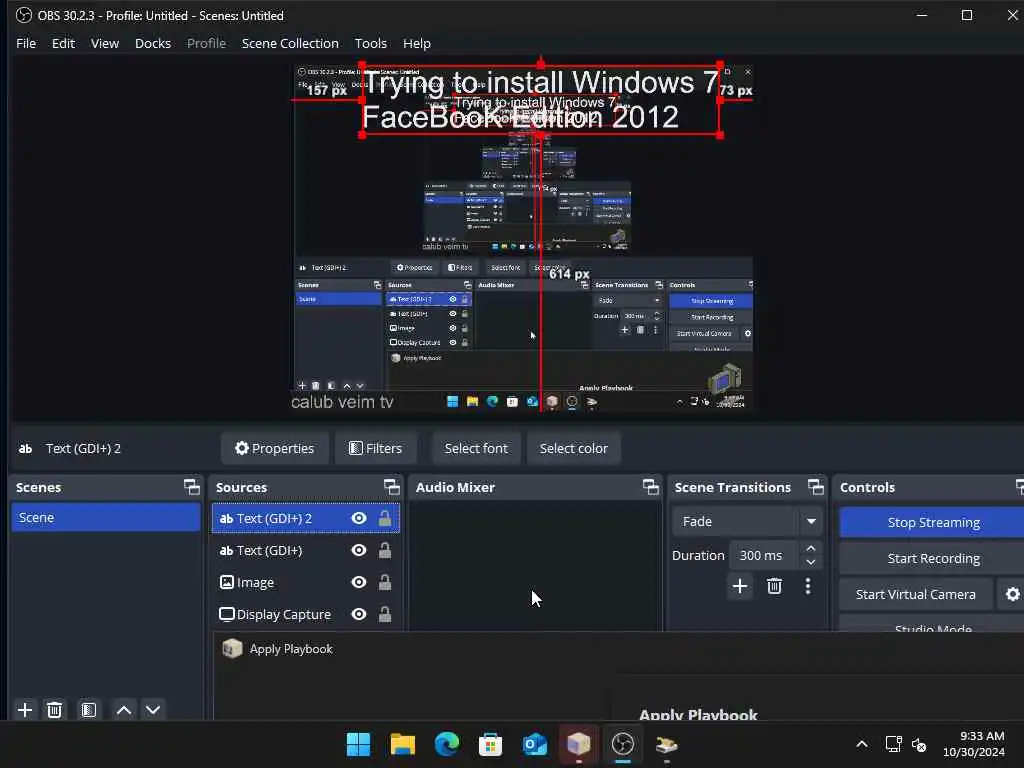
Task: Click the muted volume tray icon
Action: [920, 744]
